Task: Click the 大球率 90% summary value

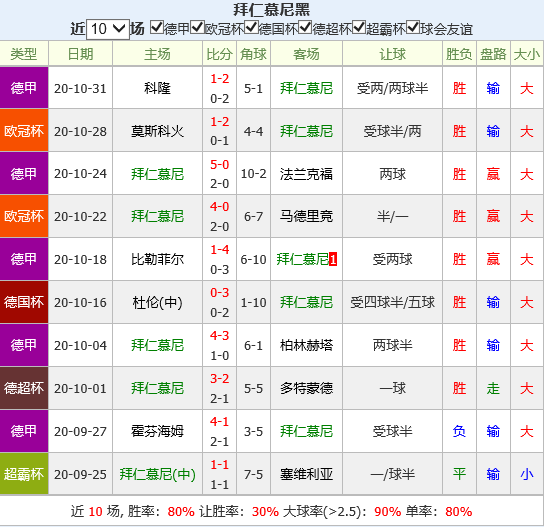Action: pos(388,512)
